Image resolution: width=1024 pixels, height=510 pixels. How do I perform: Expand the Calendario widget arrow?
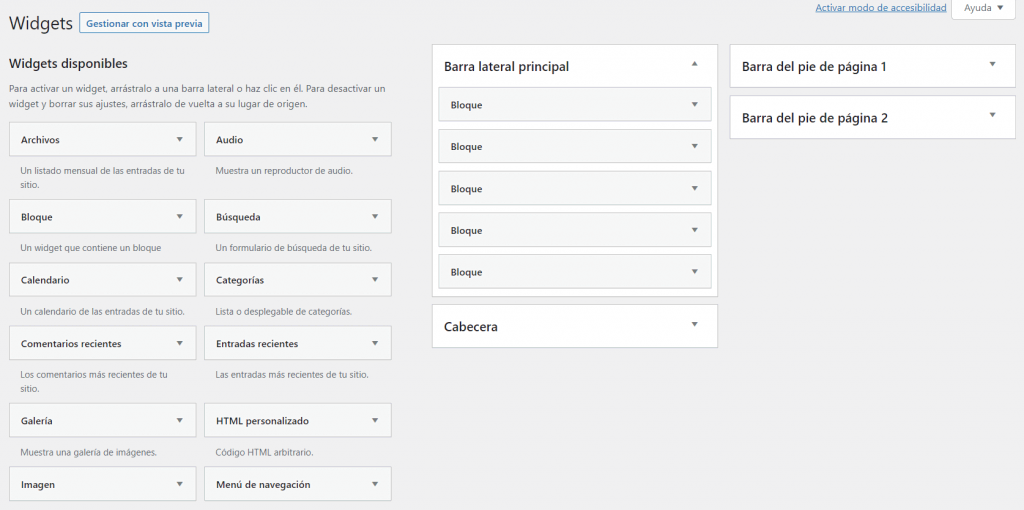click(x=180, y=280)
